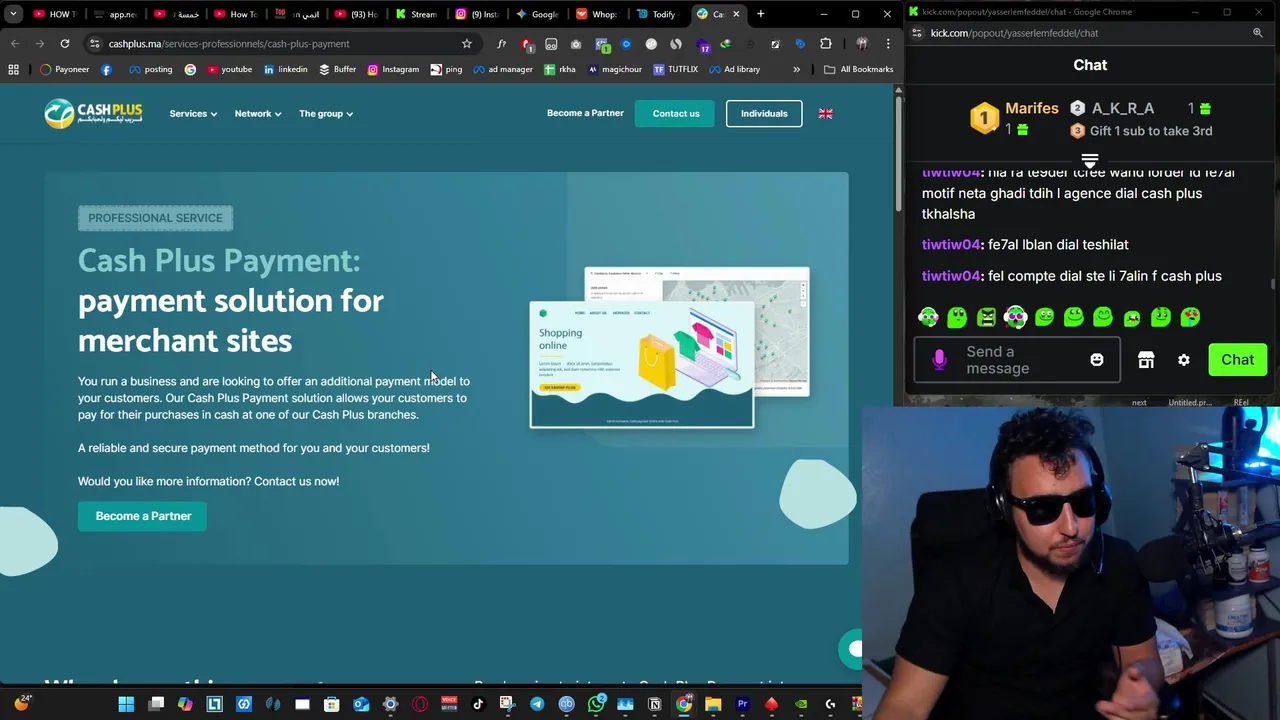Go back in browser history
The width and height of the screenshot is (1280, 720).
tap(15, 44)
